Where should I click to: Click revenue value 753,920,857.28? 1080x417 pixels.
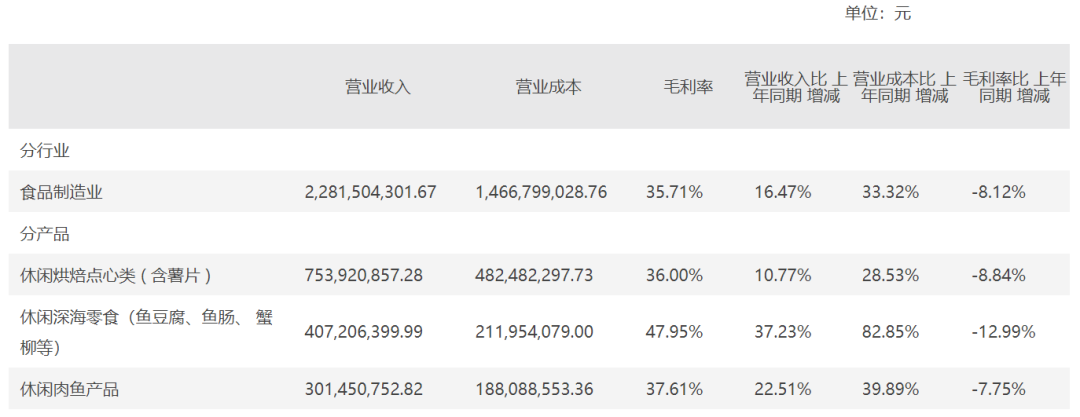coord(370,275)
